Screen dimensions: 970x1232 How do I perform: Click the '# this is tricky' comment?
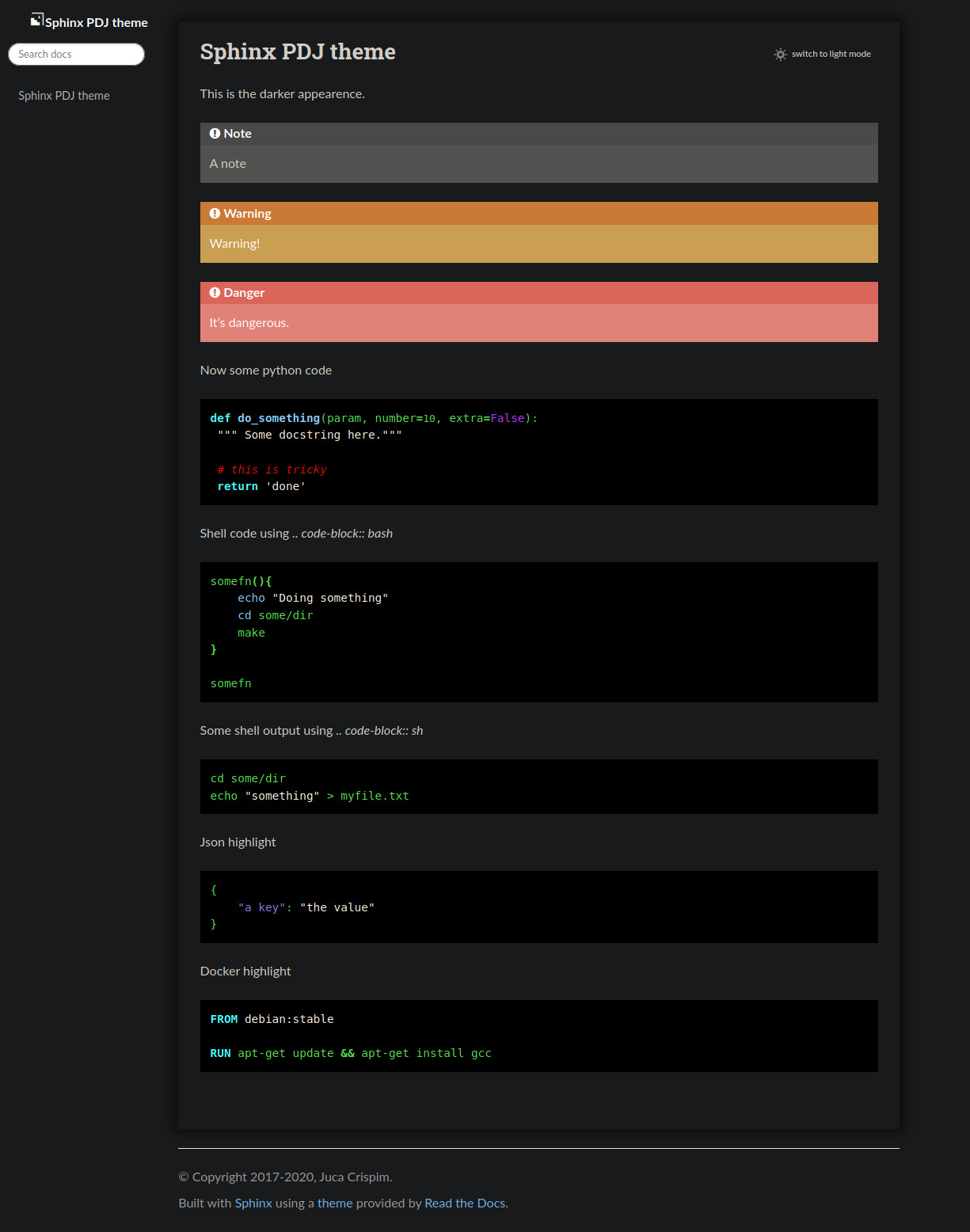point(272,470)
